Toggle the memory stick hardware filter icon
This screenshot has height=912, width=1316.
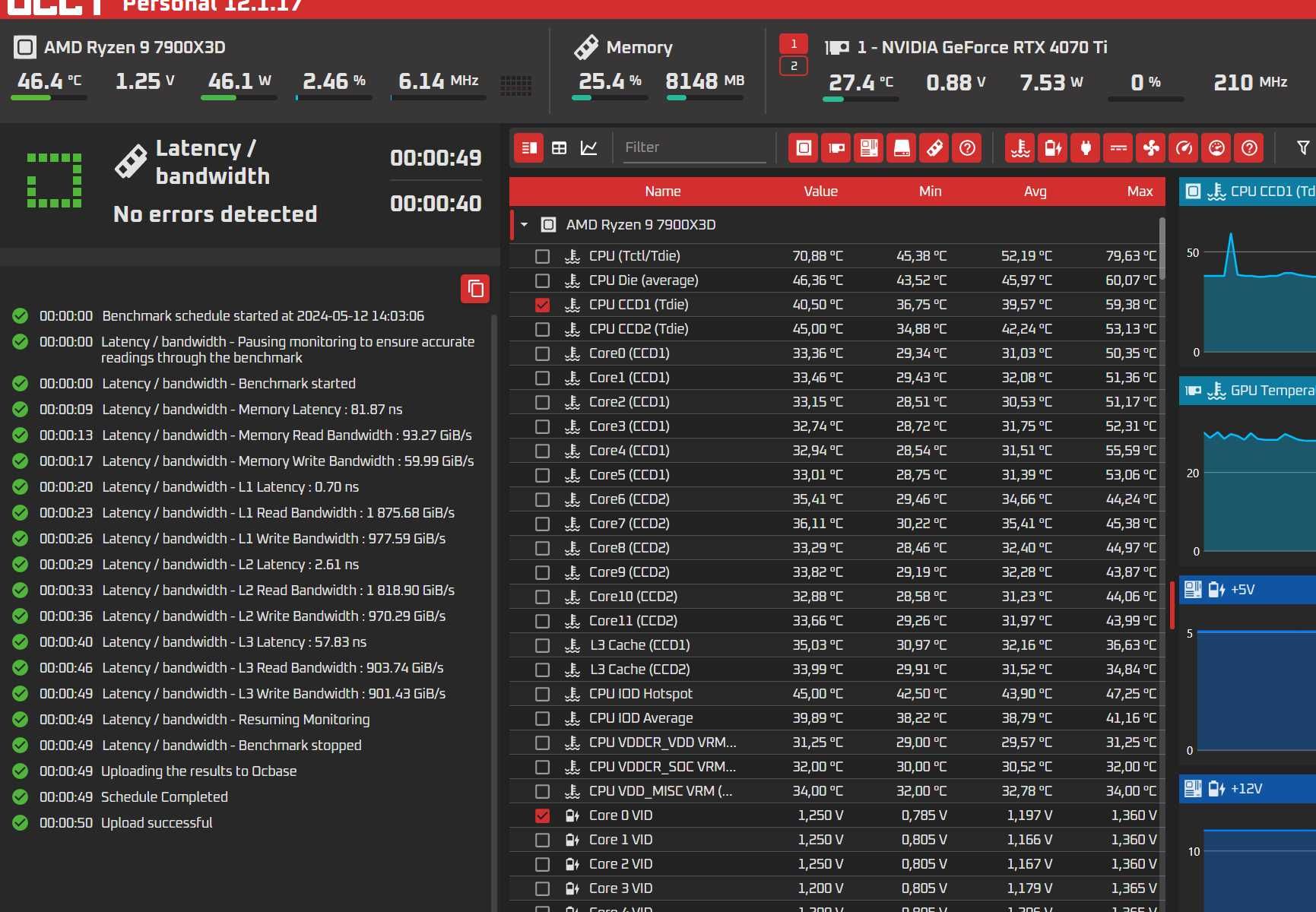[x=934, y=147]
